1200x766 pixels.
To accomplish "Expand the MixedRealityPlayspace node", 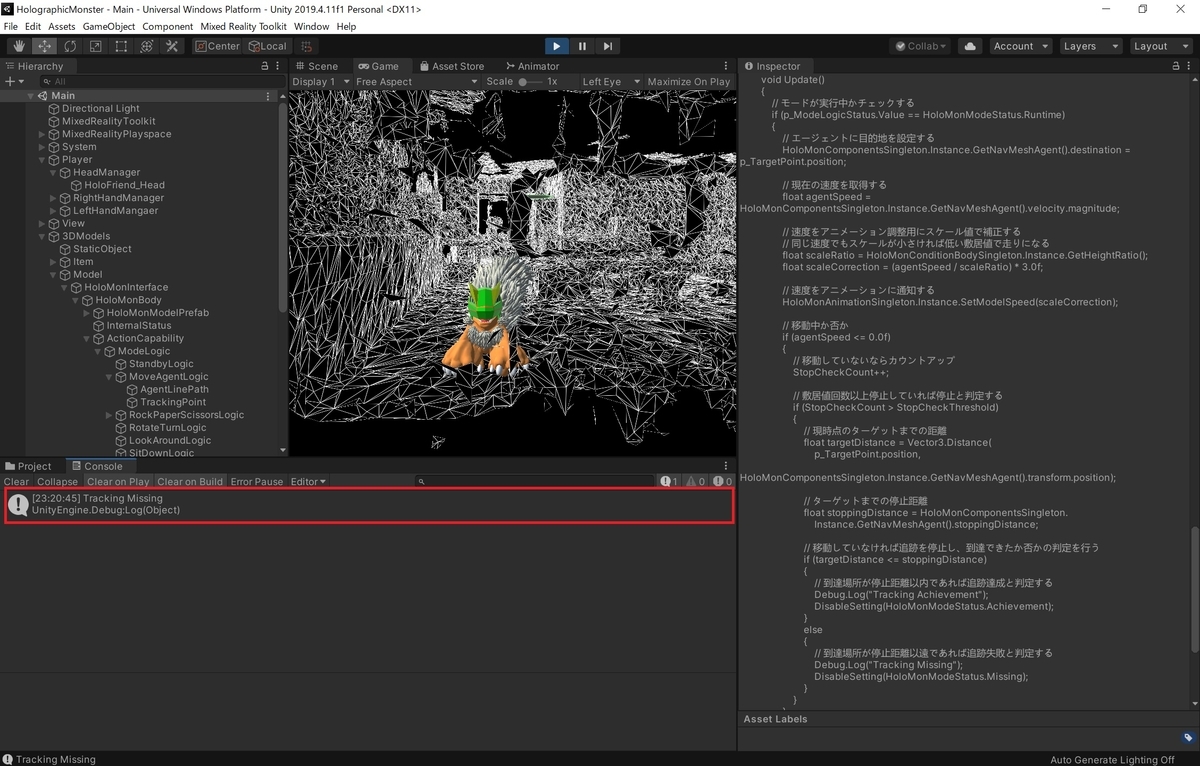I will (x=42, y=134).
